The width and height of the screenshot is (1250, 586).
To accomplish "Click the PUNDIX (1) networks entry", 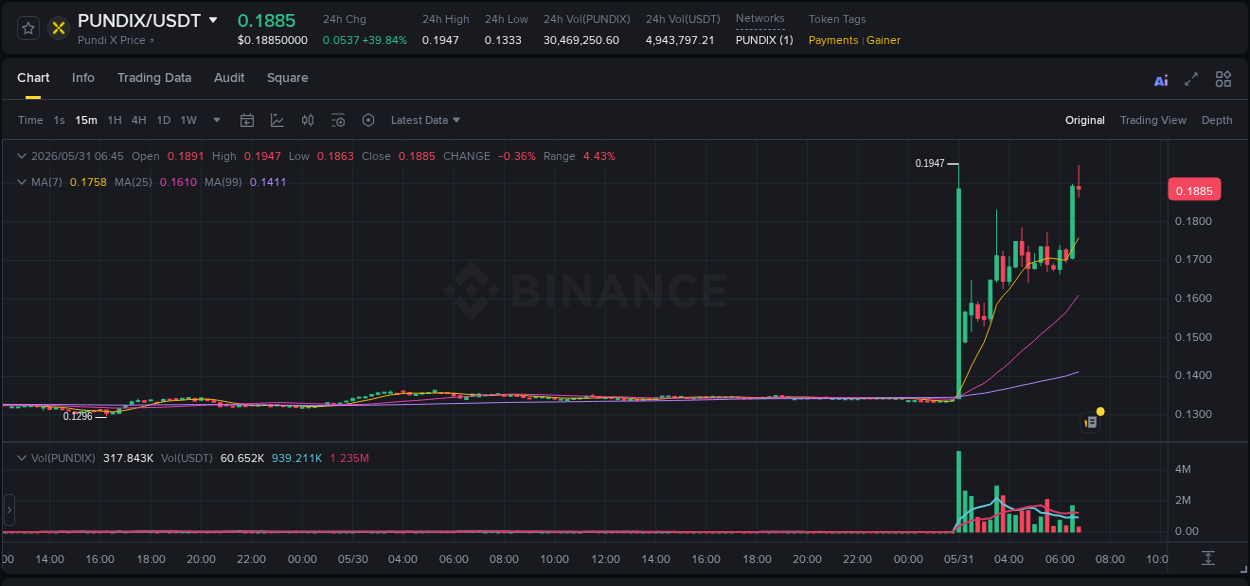I will 764,40.
